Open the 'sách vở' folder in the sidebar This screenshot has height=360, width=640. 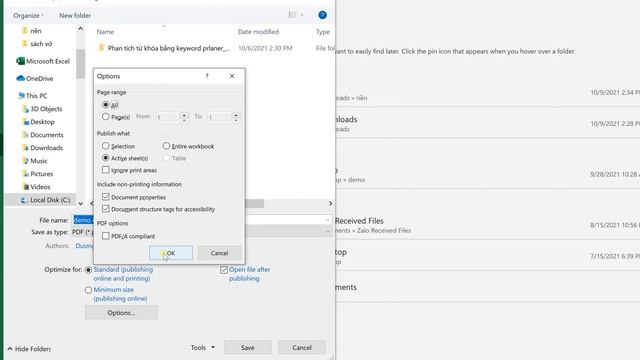37,44
